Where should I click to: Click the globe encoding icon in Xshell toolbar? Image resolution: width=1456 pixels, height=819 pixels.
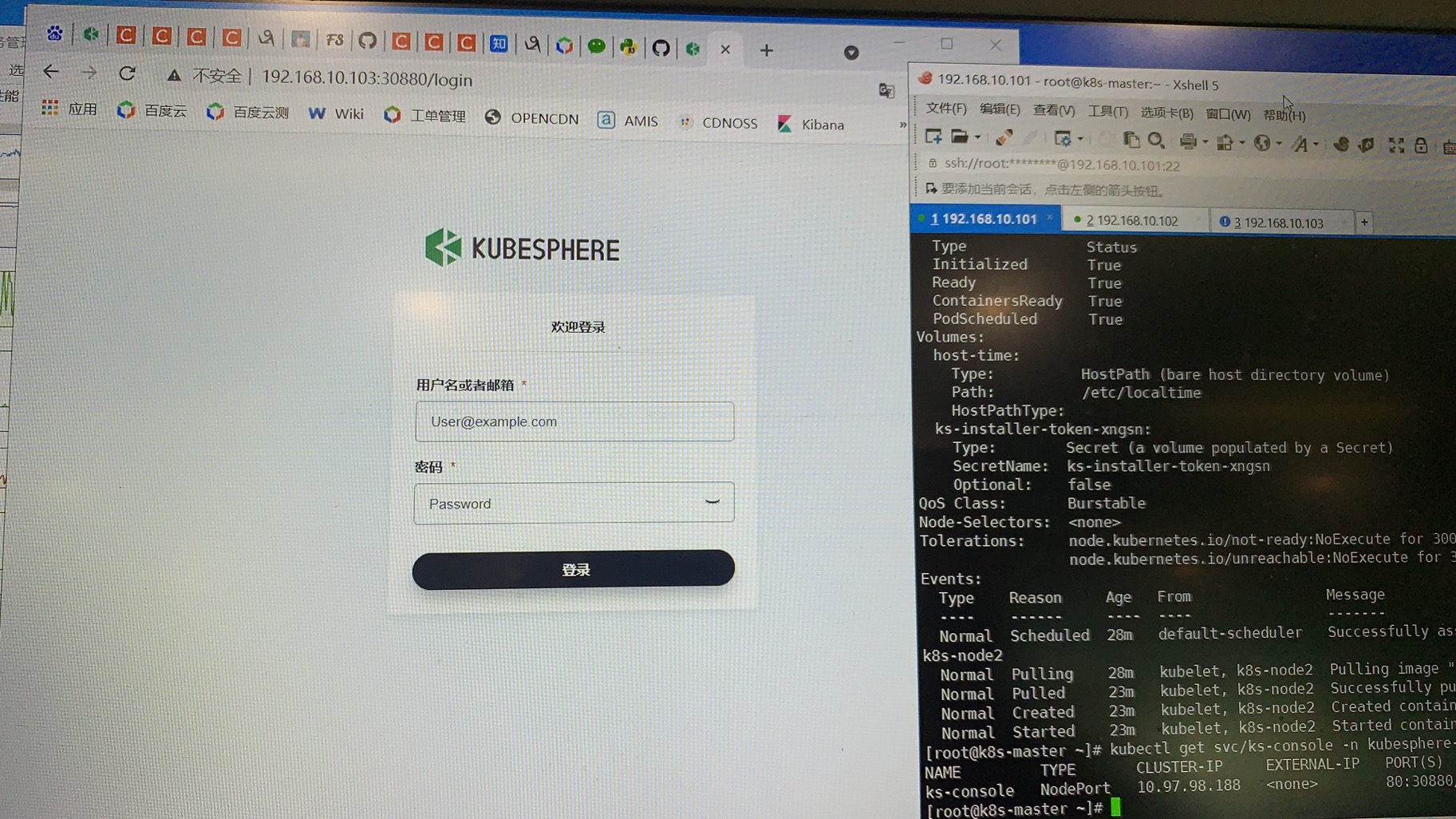pos(1261,143)
